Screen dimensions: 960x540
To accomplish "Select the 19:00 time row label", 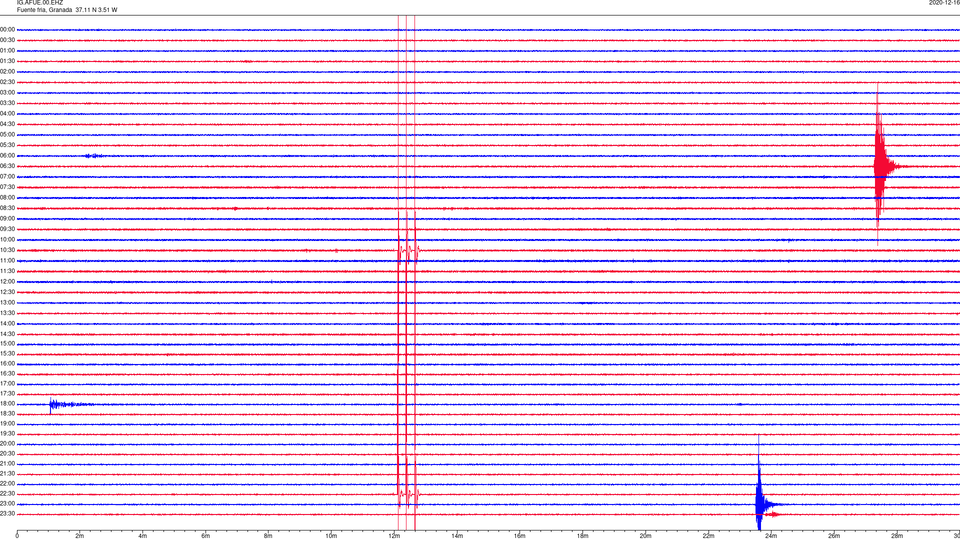I will 7,424.
